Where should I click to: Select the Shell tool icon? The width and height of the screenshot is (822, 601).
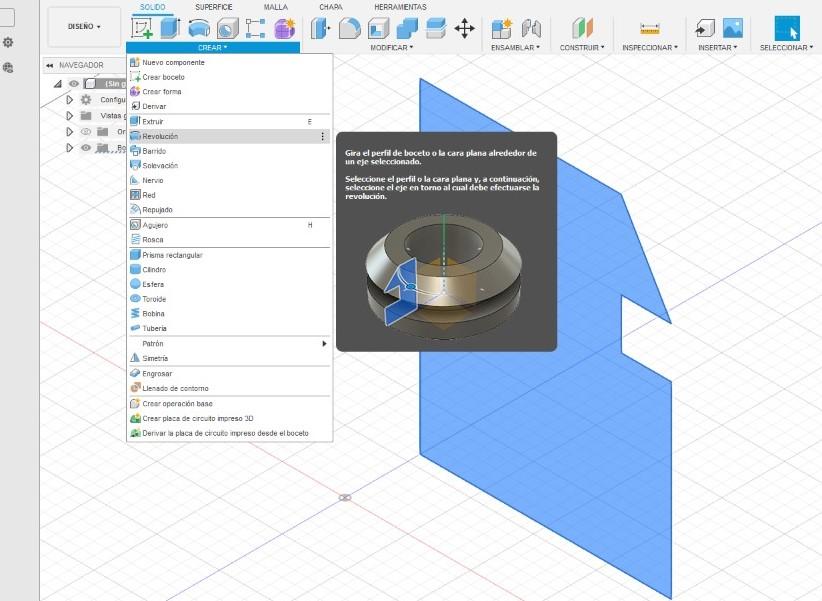tap(378, 28)
